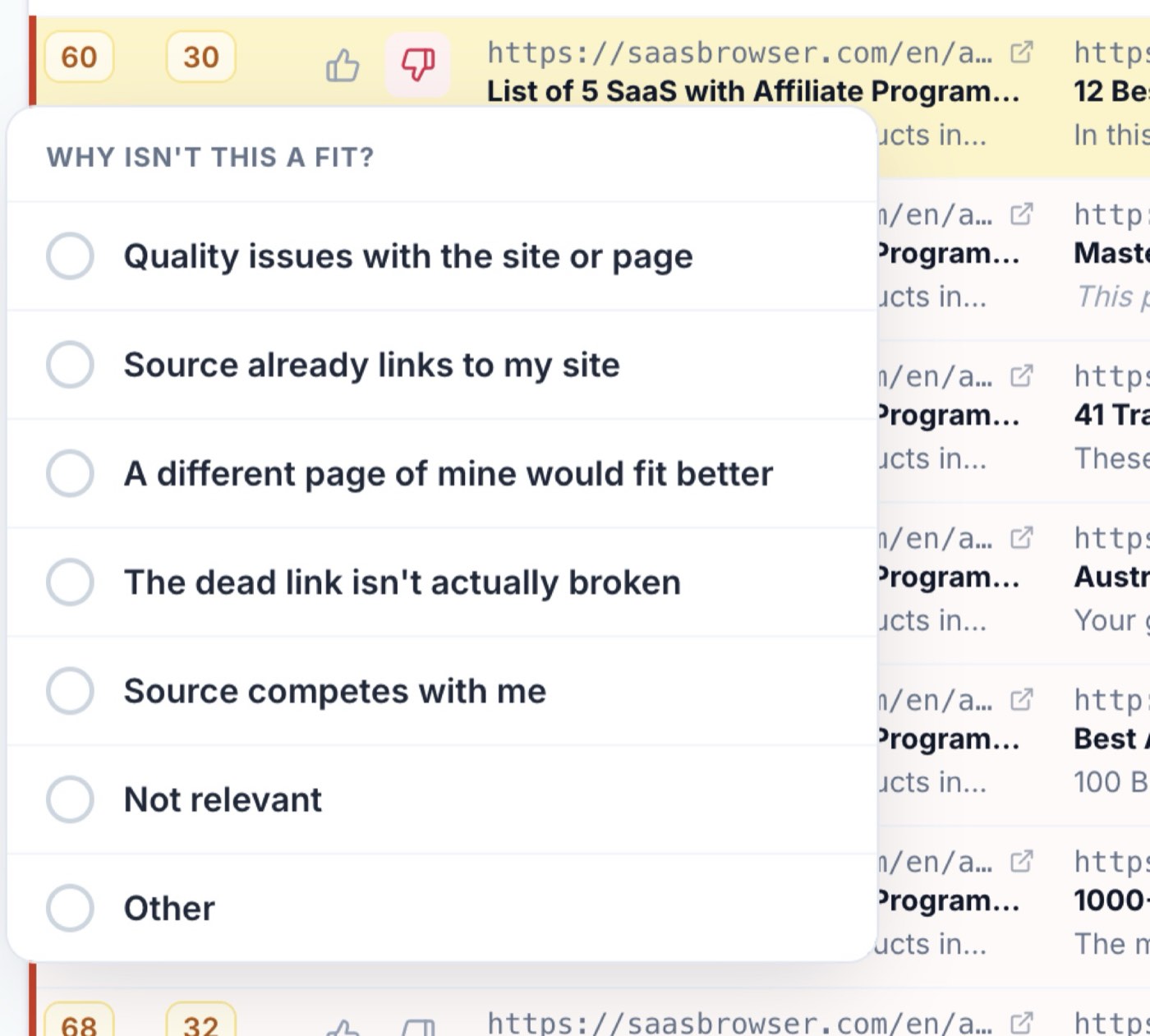Select 'Source competes with me' option

click(443, 691)
